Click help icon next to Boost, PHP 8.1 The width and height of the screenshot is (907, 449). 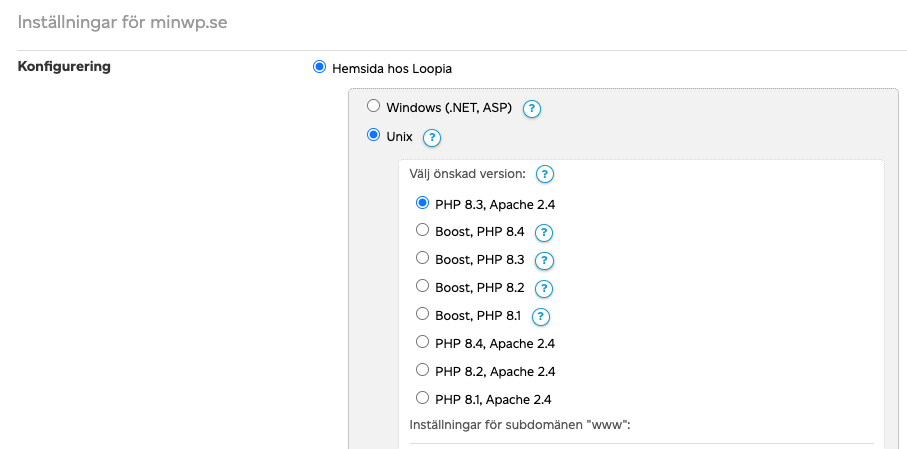[x=541, y=317]
